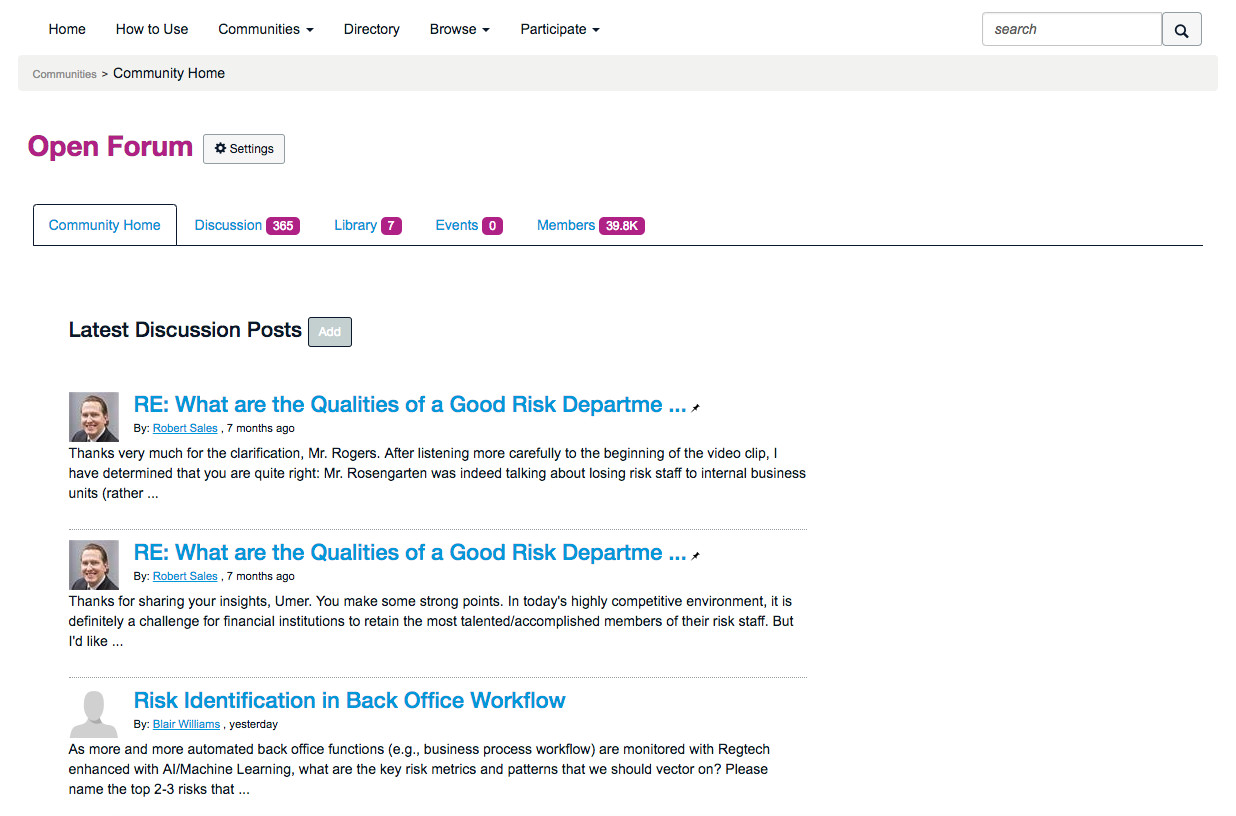Expand the Communities dropdown menu
Screen dimensions: 1236x816
[x=266, y=30]
